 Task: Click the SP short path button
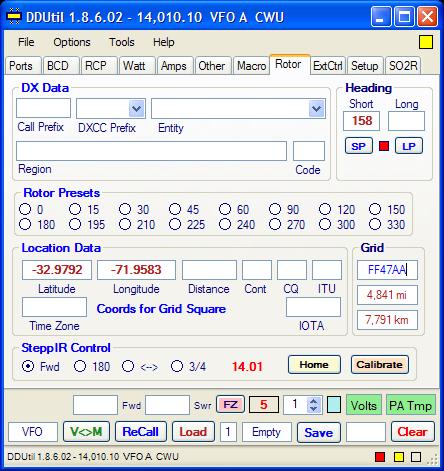359,146
